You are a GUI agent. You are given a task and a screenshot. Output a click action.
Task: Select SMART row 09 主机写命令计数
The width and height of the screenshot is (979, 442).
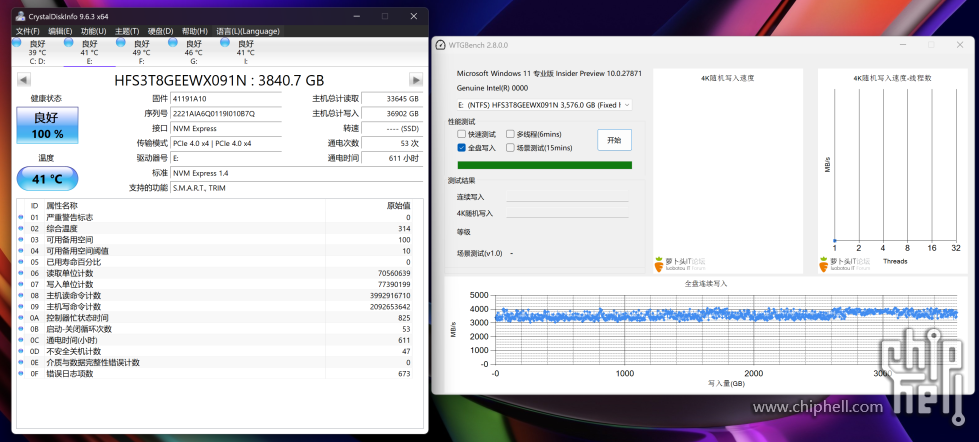(x=215, y=307)
